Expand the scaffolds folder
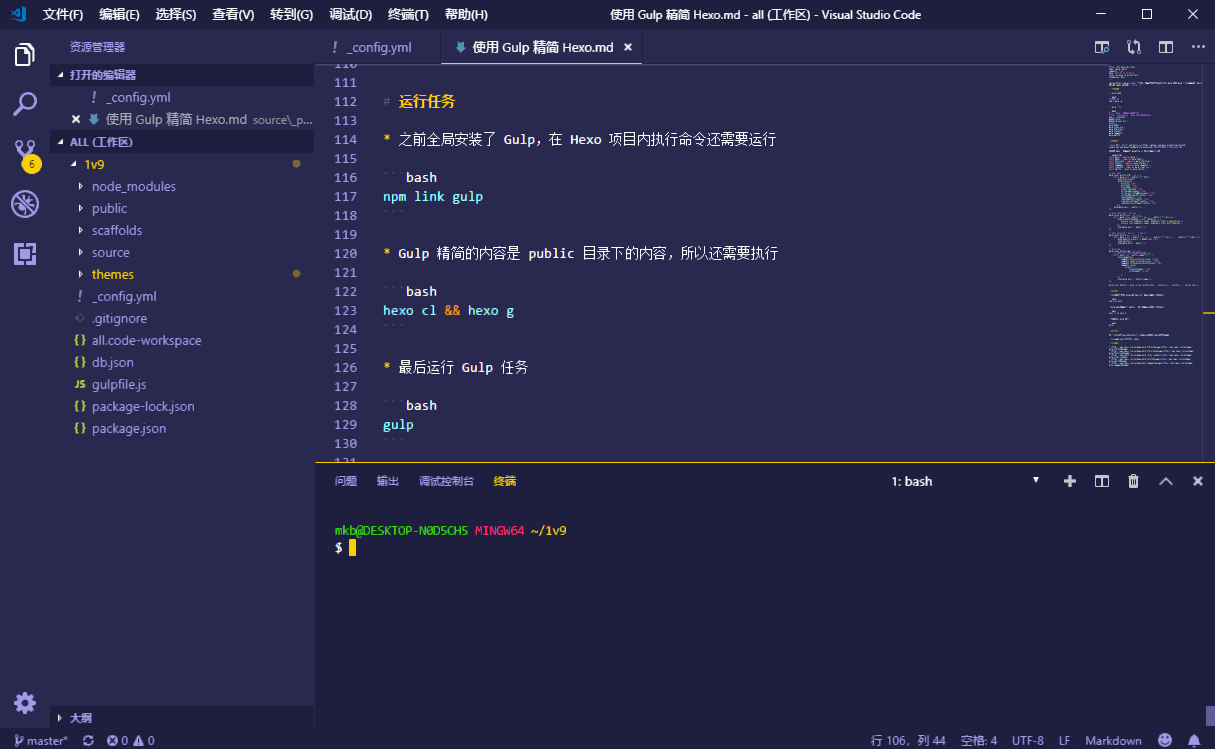The image size is (1215, 749). 183,230
